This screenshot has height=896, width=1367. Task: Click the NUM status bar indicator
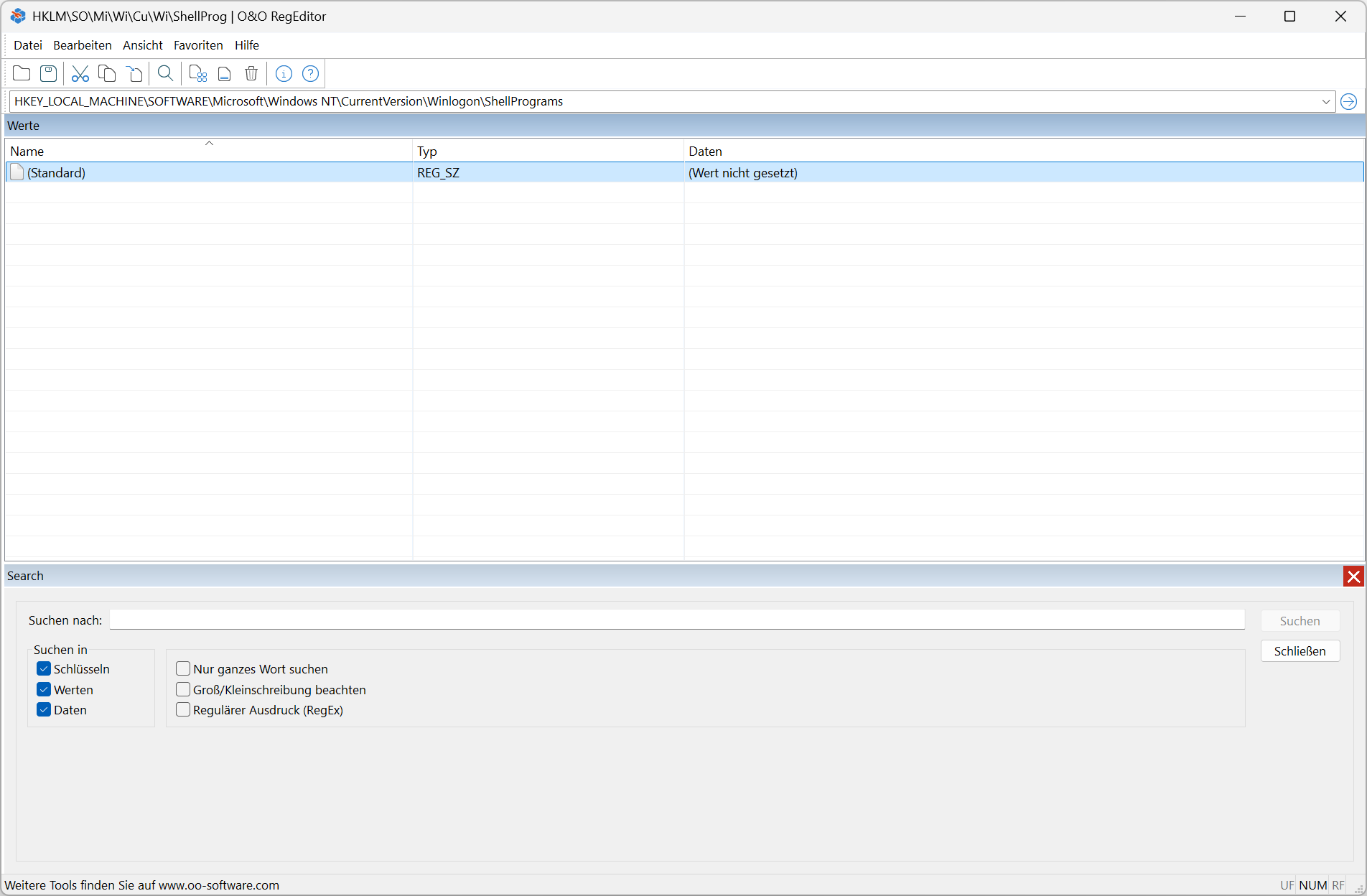click(x=1312, y=885)
